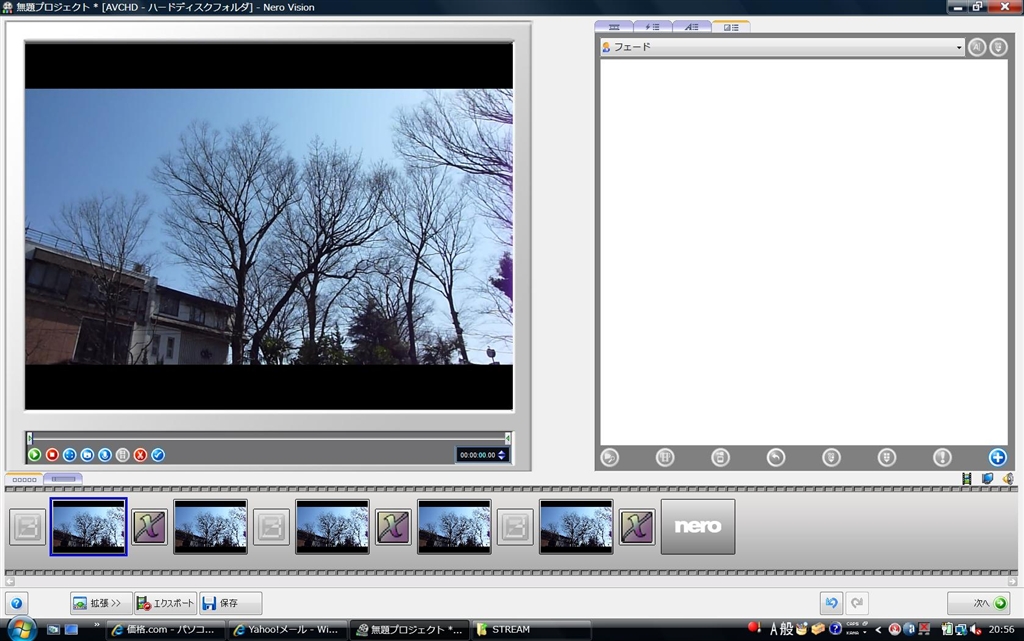The width and height of the screenshot is (1024, 641).
Task: Click the timecode stepper arrows
Action: point(502,455)
